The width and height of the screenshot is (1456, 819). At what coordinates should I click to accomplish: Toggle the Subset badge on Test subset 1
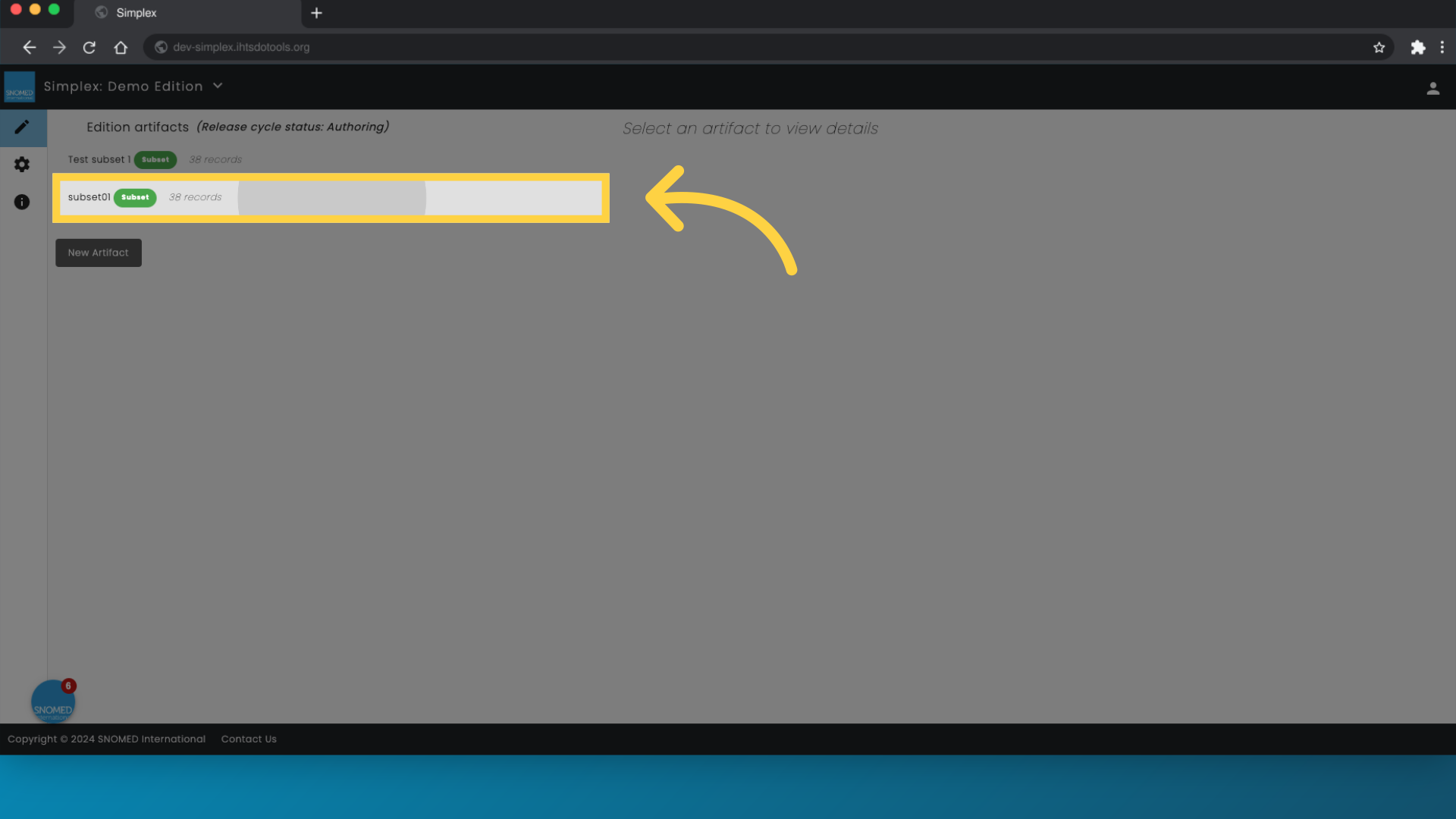click(155, 159)
